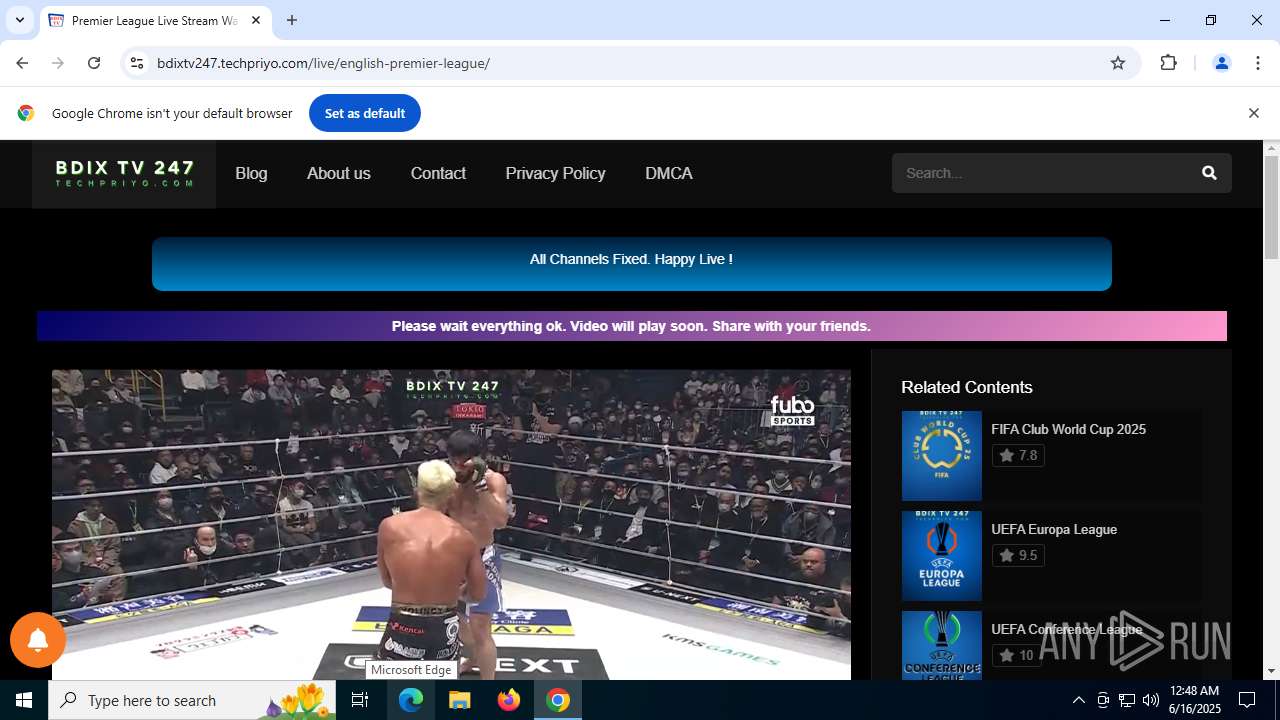The width and height of the screenshot is (1280, 720).
Task: Click the browser back arrow
Action: click(x=22, y=63)
